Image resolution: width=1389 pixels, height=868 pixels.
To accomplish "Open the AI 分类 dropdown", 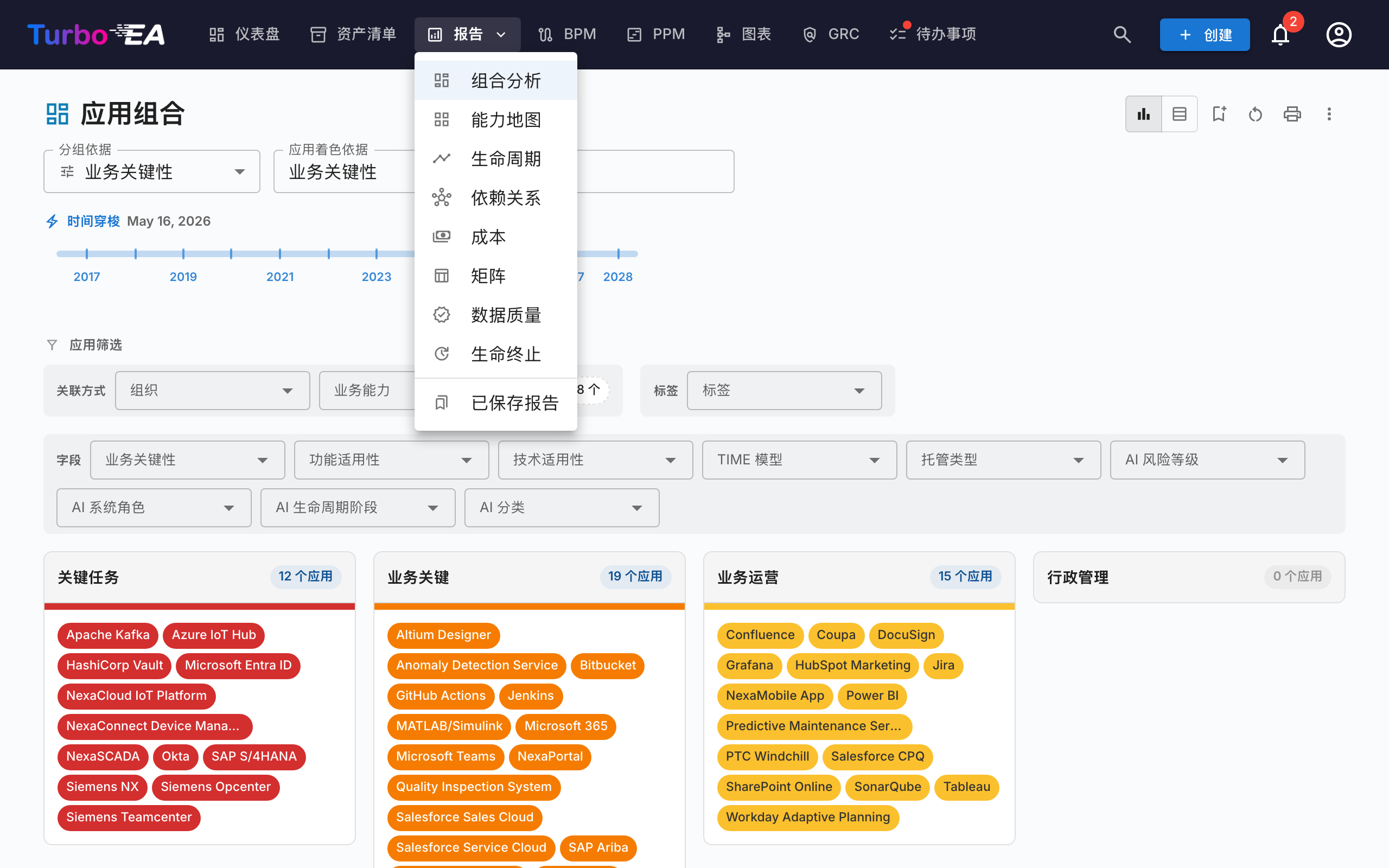I will pos(562,507).
